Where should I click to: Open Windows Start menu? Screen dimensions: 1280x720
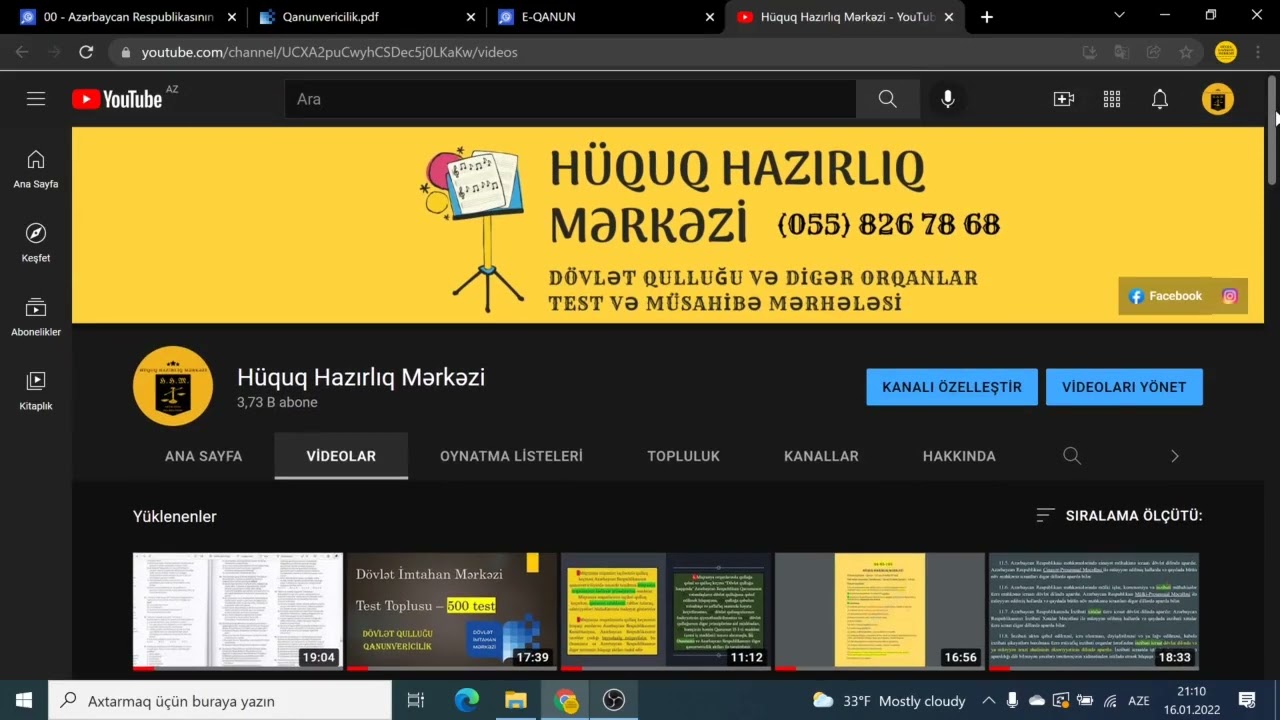(24, 700)
